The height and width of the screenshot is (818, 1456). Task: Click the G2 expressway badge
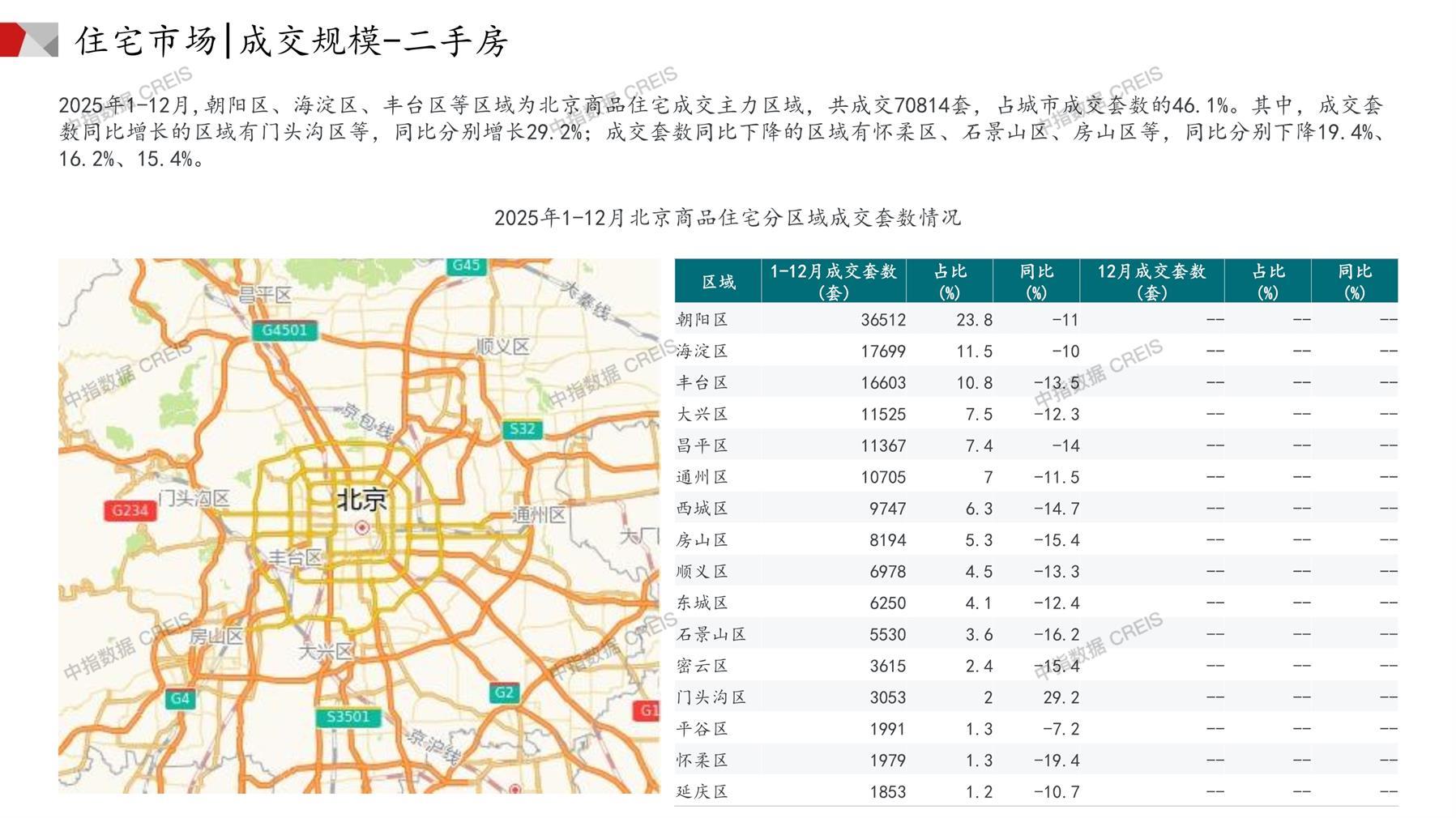[x=504, y=692]
